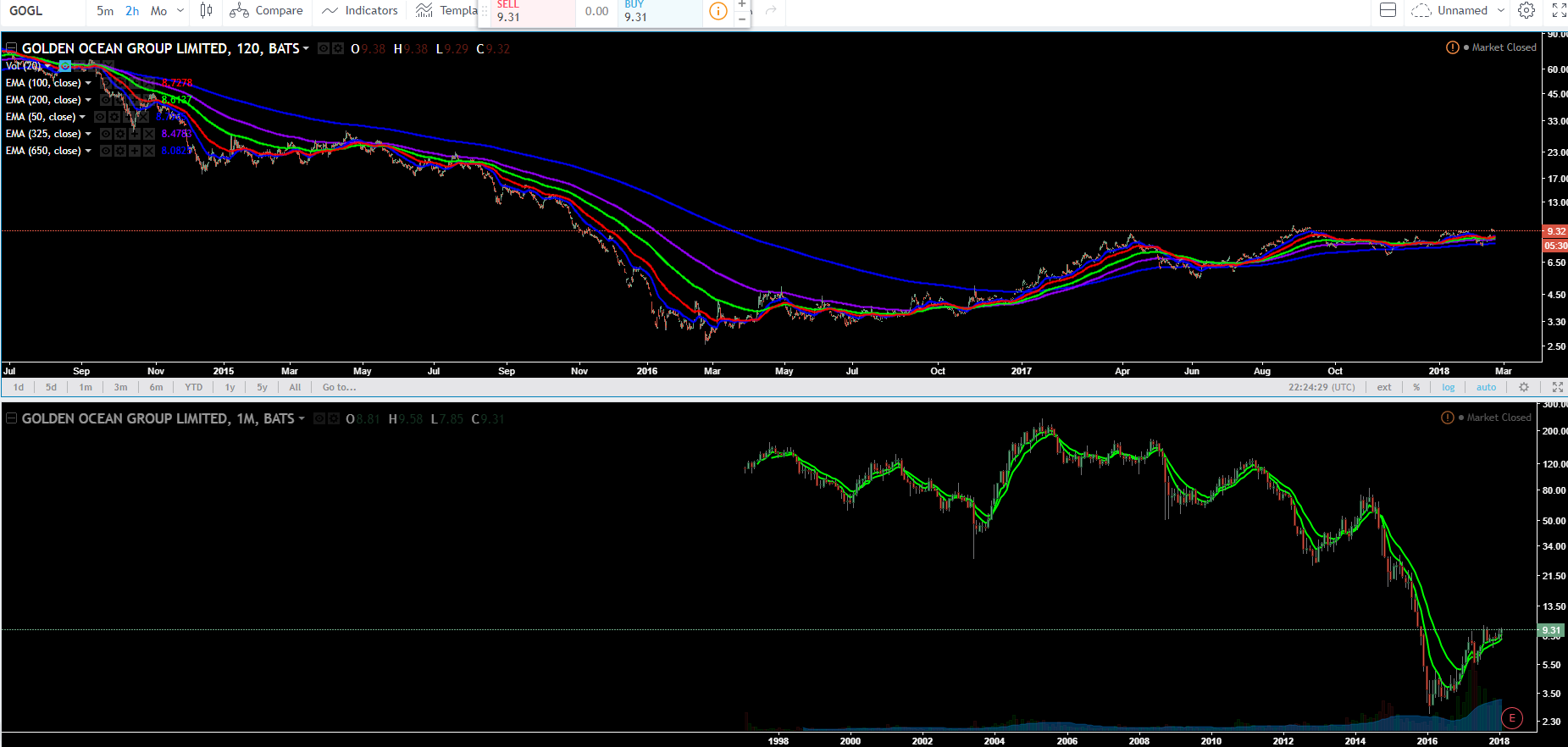
Task: Expand the EMA (325, close) dropdown
Action: point(88,134)
